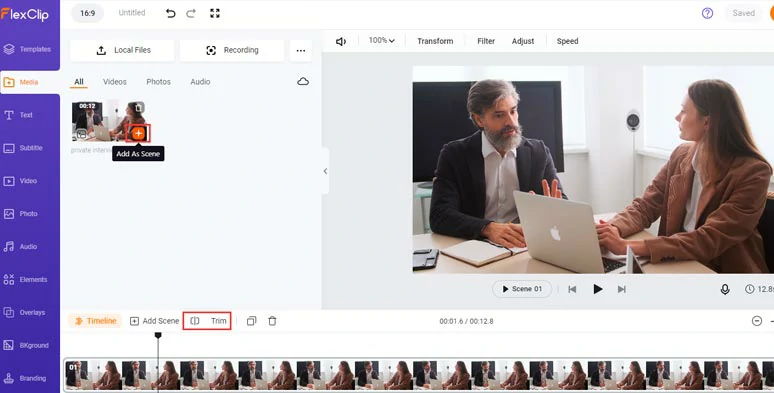Add the clip as scene with plus button

138,133
